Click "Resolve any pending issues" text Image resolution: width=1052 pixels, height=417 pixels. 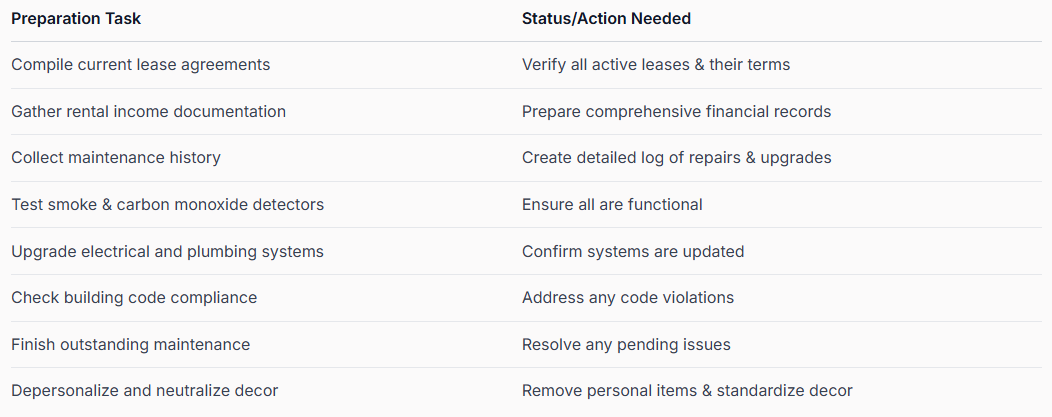click(x=626, y=345)
